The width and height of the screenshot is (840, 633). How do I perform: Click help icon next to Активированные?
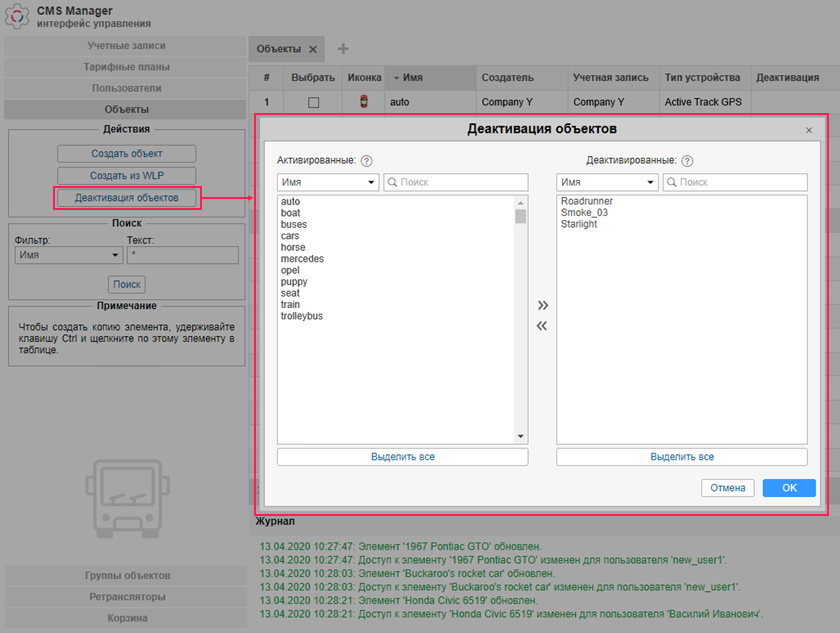(x=367, y=160)
